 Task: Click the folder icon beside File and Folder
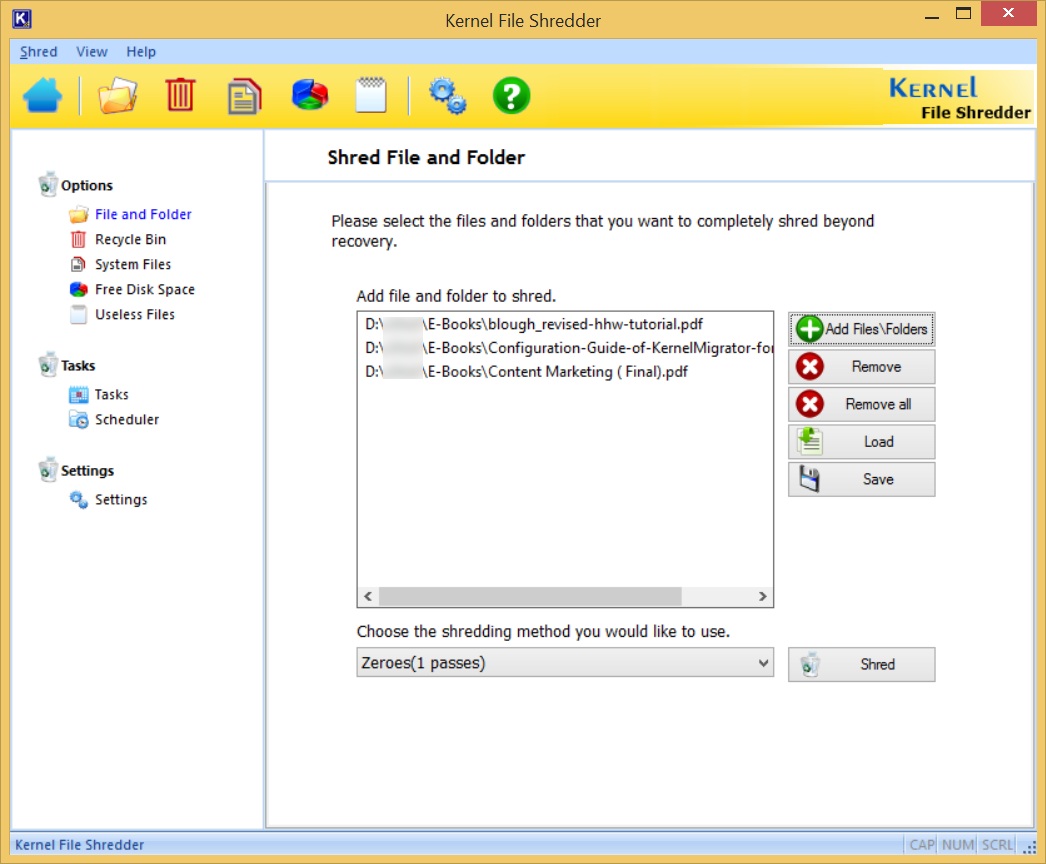79,214
